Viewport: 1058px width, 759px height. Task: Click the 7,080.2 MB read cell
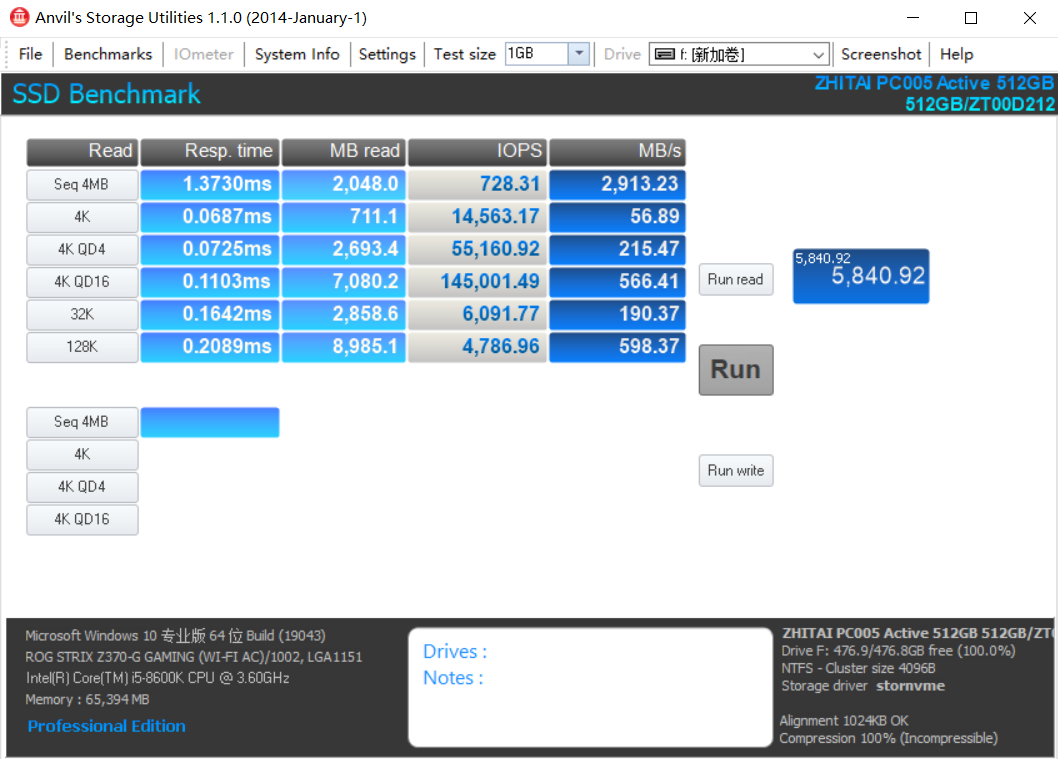coord(343,281)
